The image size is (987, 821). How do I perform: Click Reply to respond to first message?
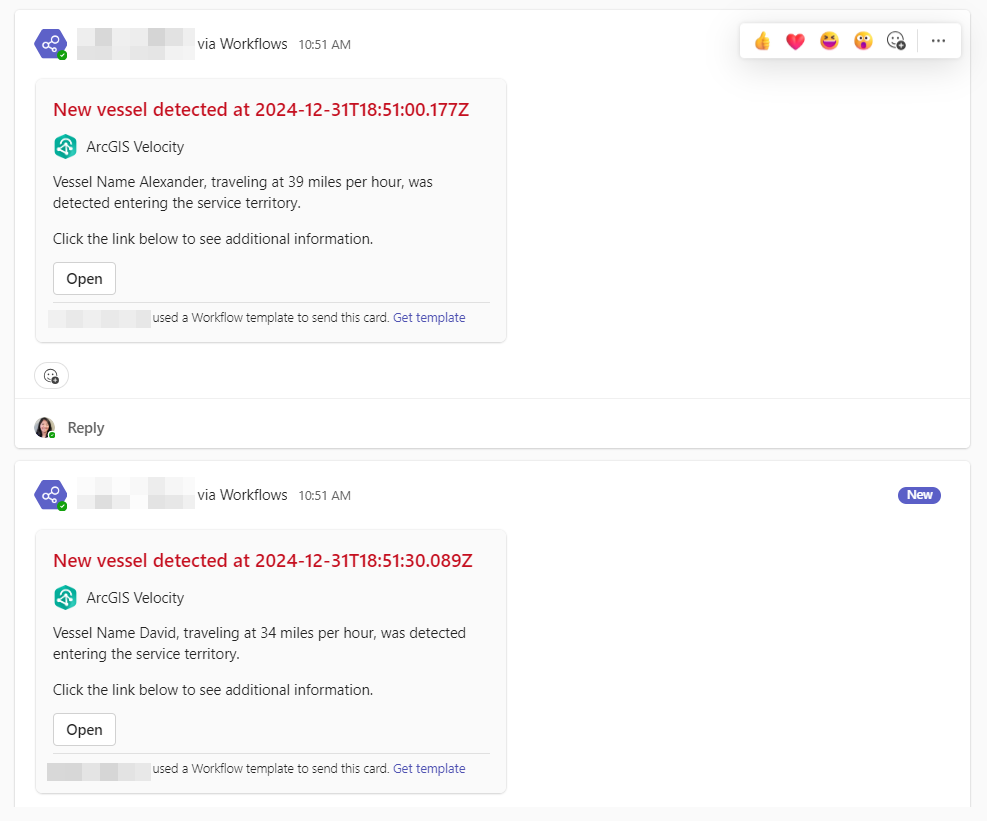pyautogui.click(x=86, y=428)
